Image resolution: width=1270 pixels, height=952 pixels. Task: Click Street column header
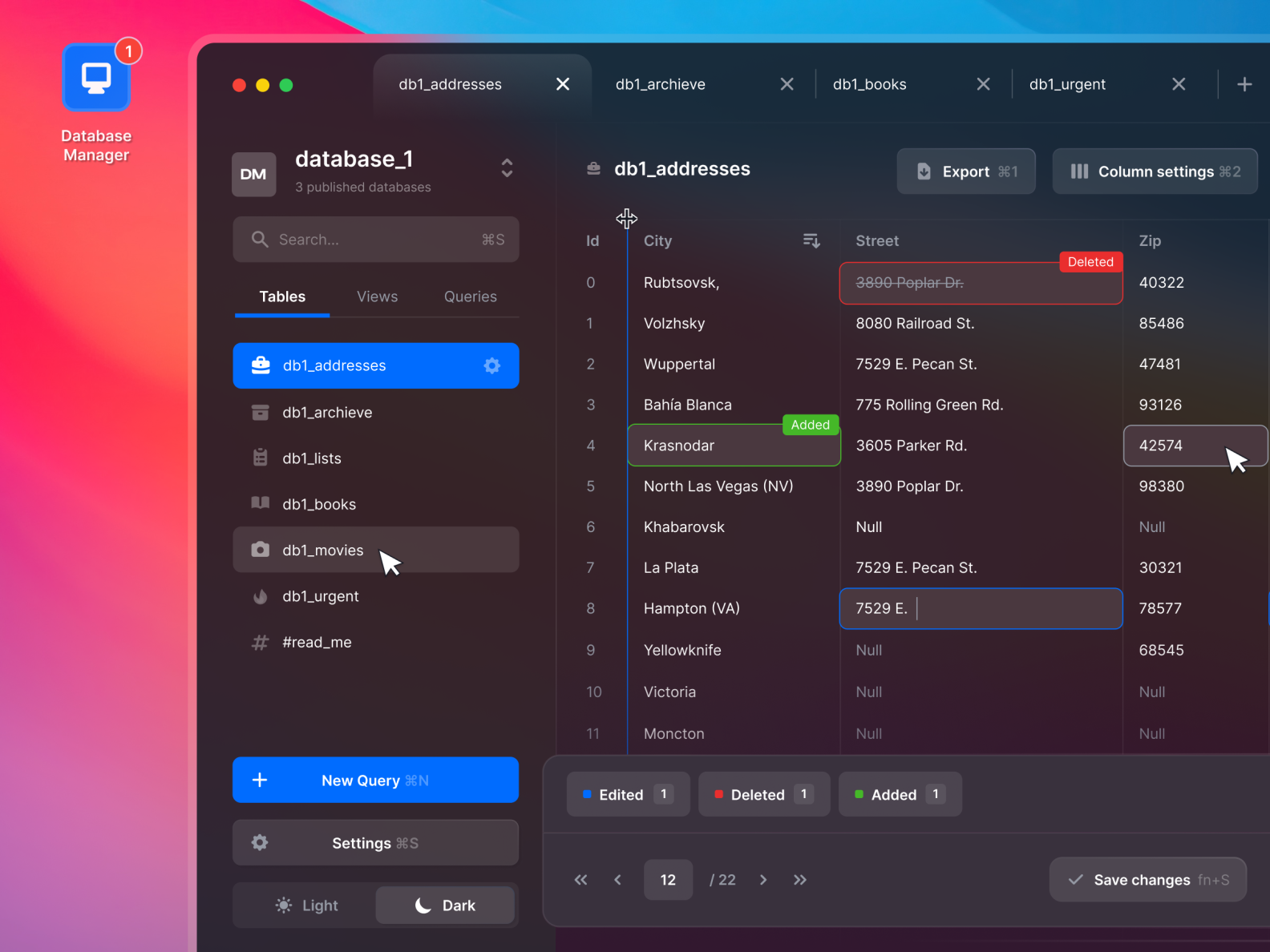click(877, 240)
